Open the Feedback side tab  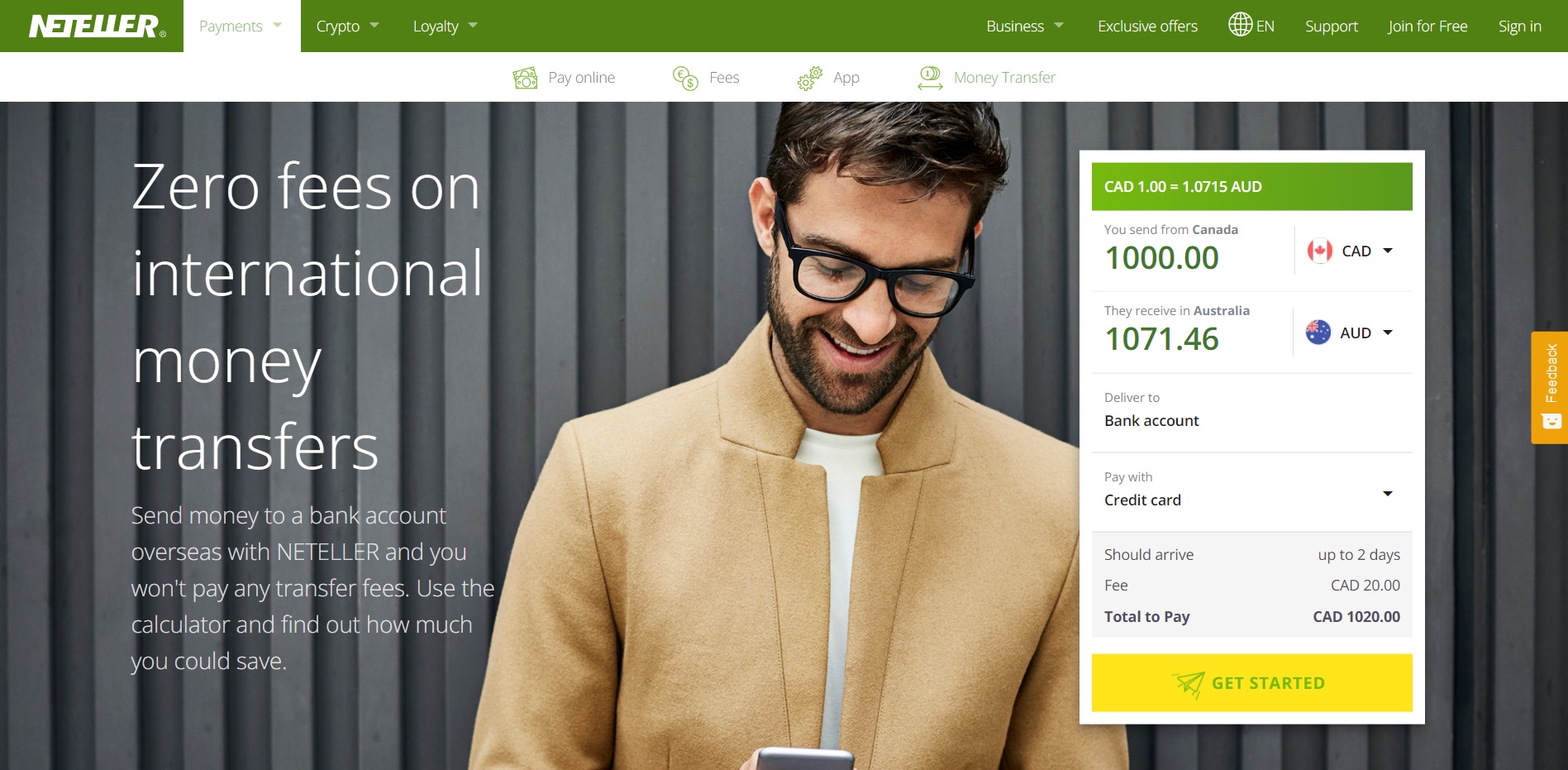pyautogui.click(x=1549, y=388)
